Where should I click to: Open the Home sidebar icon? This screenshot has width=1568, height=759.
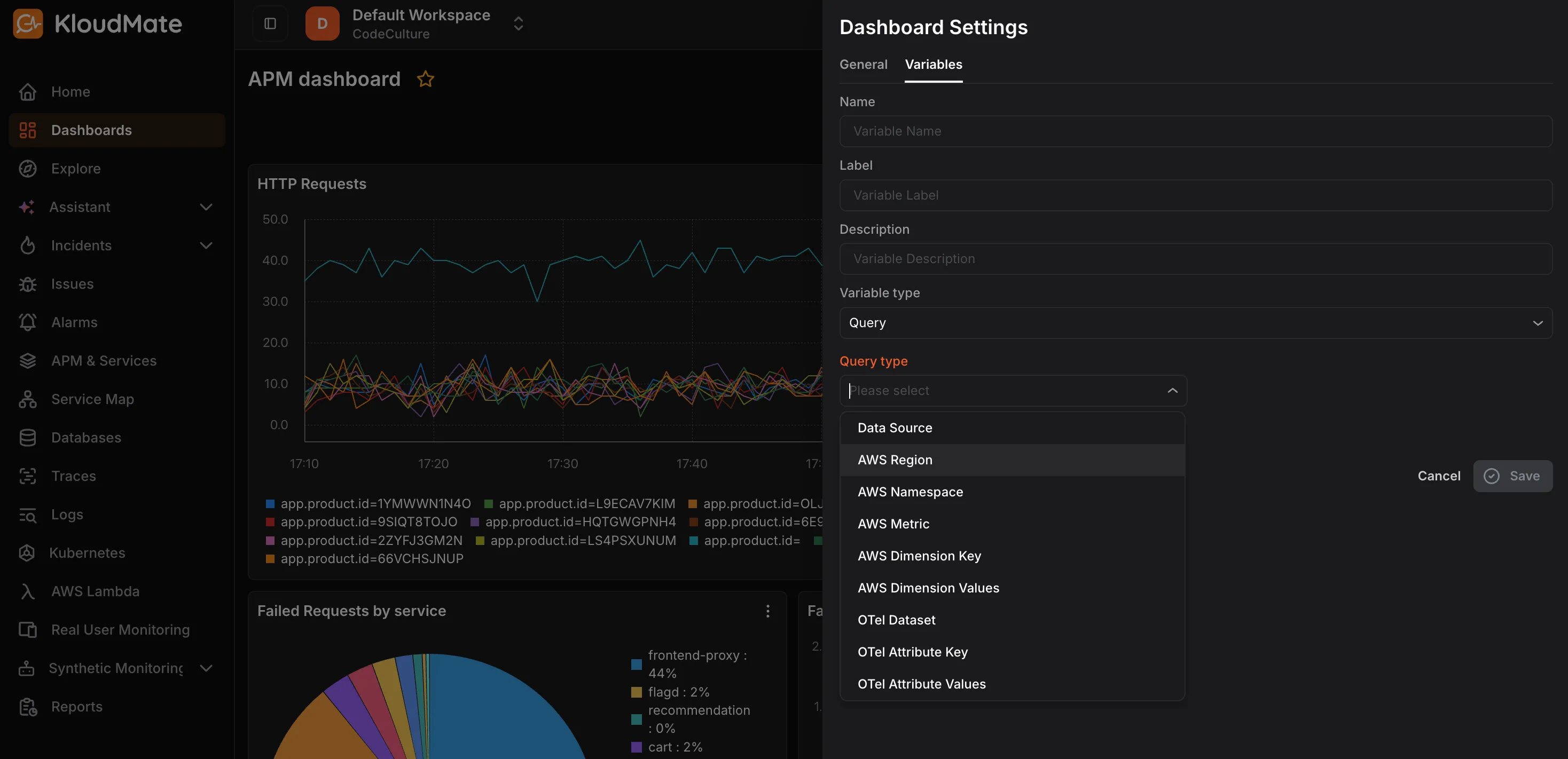click(x=28, y=92)
